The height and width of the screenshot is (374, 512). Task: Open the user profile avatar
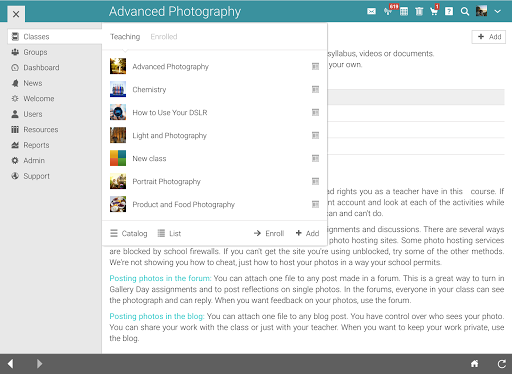481,11
